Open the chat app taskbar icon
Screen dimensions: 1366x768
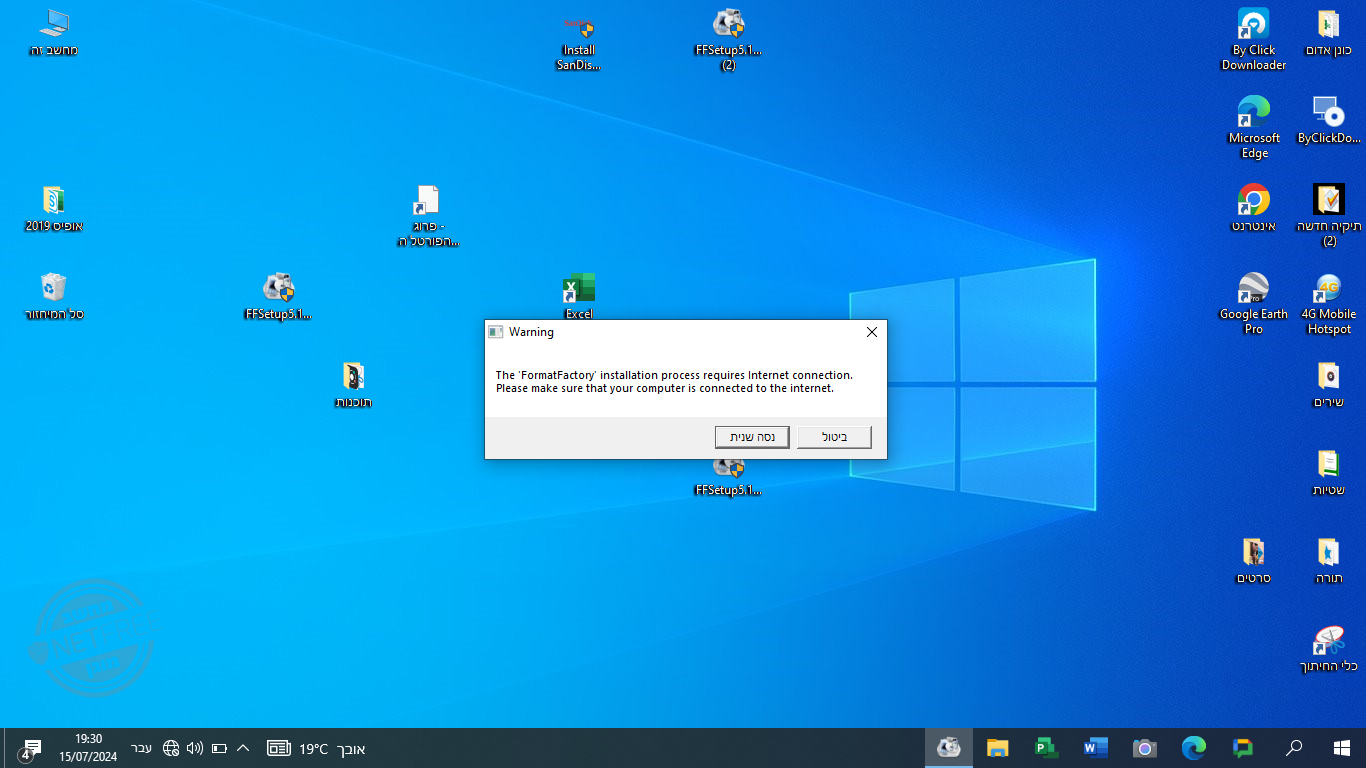(x=1243, y=748)
